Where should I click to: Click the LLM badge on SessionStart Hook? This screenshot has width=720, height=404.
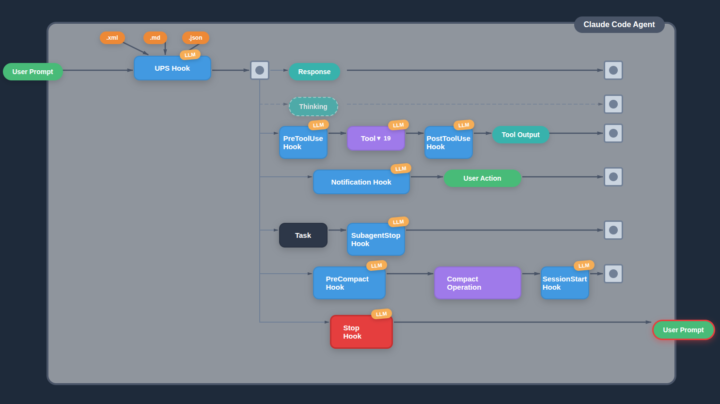pyautogui.click(x=584, y=265)
